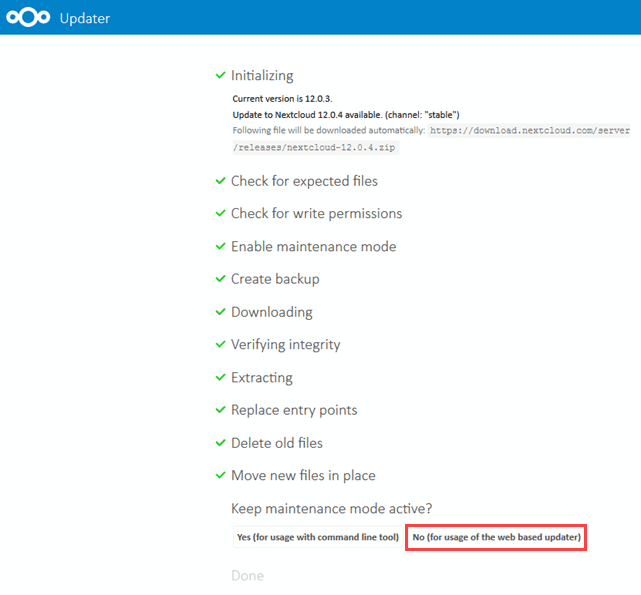Viewport: 641px width, 595px height.
Task: Select Move new files in place heading
Action: click(303, 476)
